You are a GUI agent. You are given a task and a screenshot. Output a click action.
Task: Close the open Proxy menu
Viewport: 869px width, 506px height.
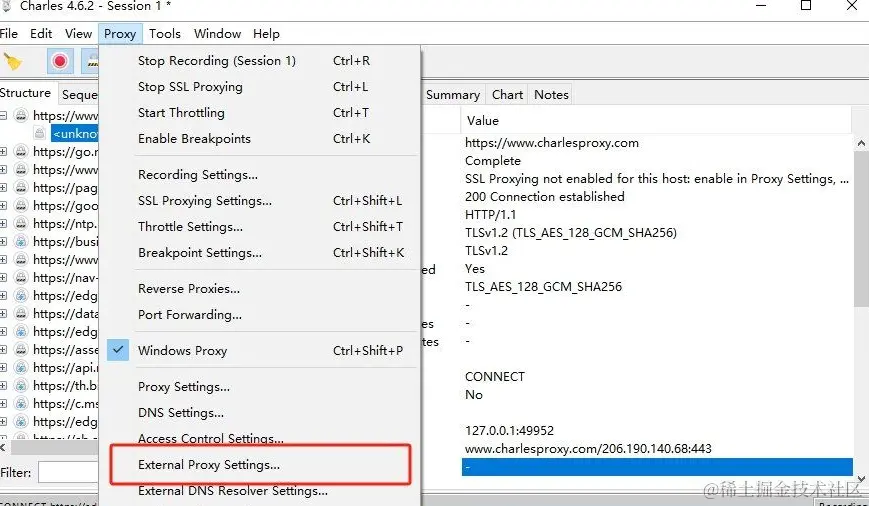120,34
